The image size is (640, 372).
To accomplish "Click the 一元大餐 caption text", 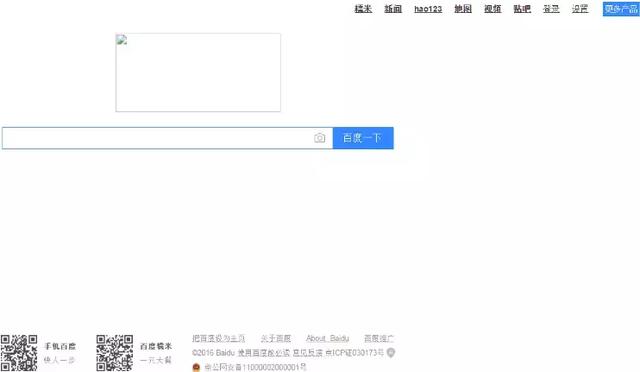I will [x=156, y=360].
